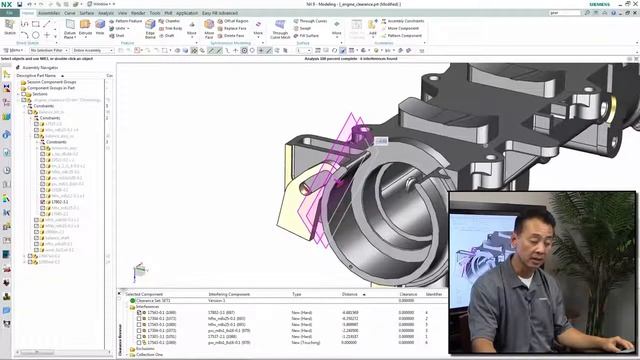Open the File tab
Viewport: 640px width, 360px height.
pyautogui.click(x=9, y=13)
